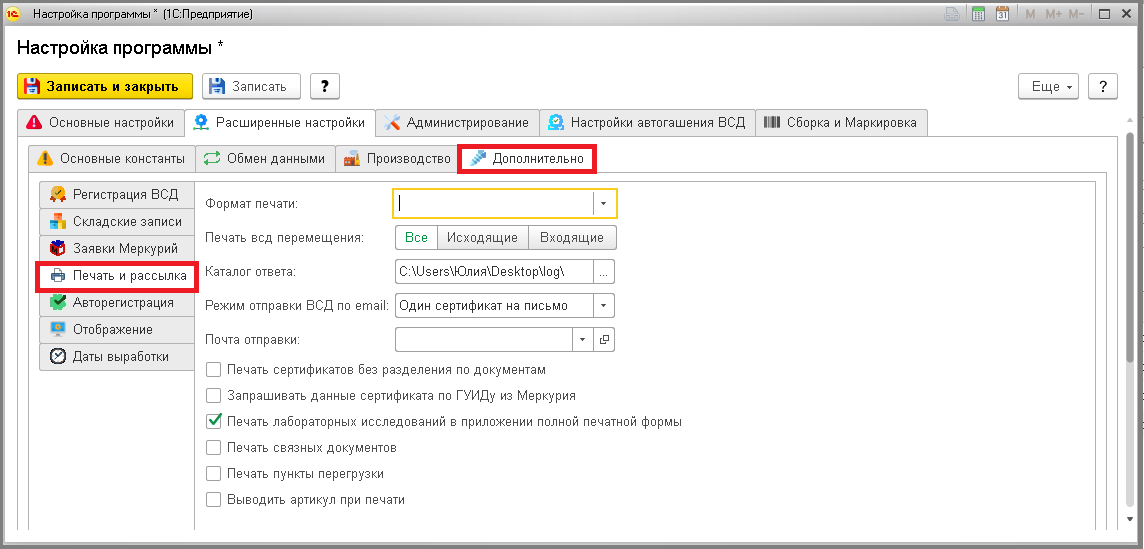Click into the Формат печати field

(x=493, y=203)
